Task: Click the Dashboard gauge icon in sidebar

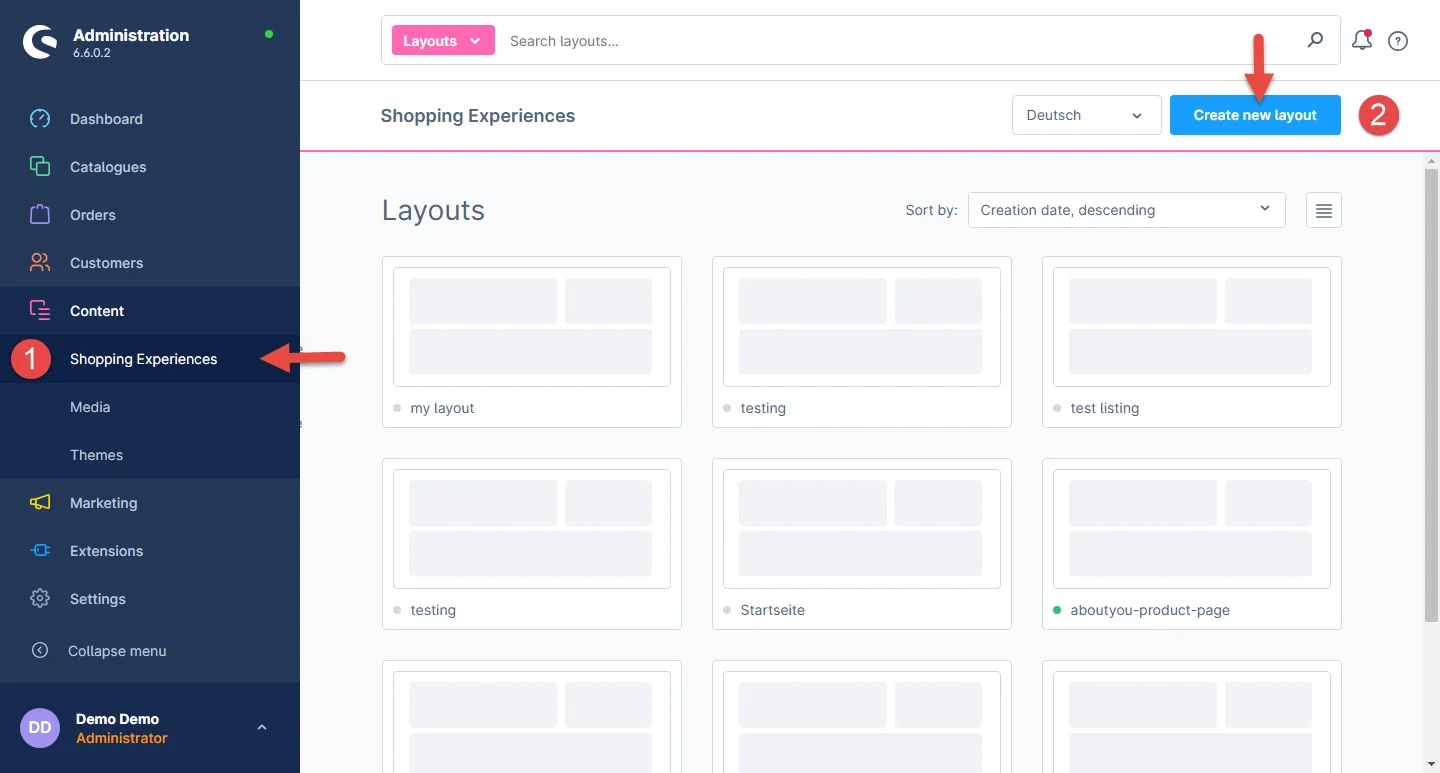Action: tap(40, 119)
